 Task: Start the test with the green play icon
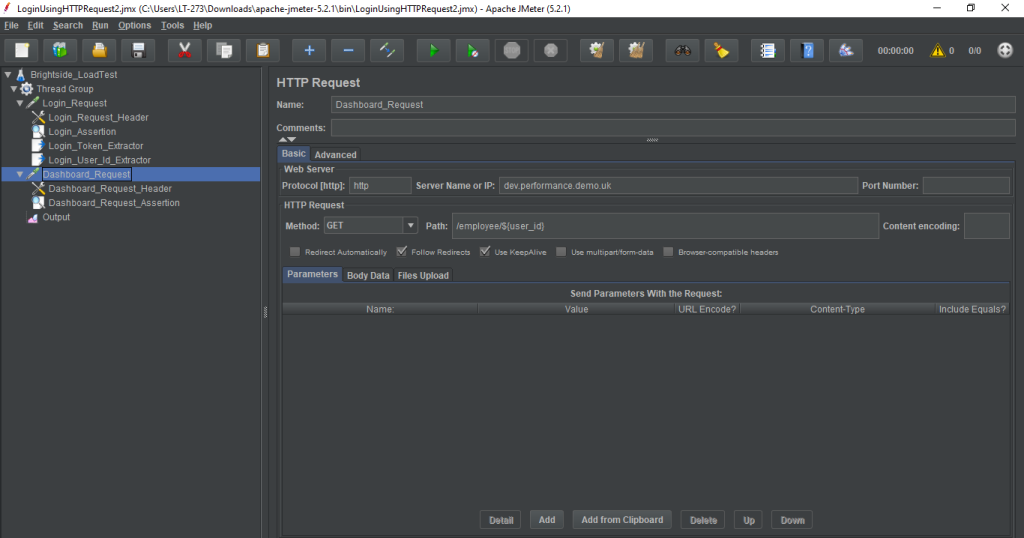click(x=433, y=50)
